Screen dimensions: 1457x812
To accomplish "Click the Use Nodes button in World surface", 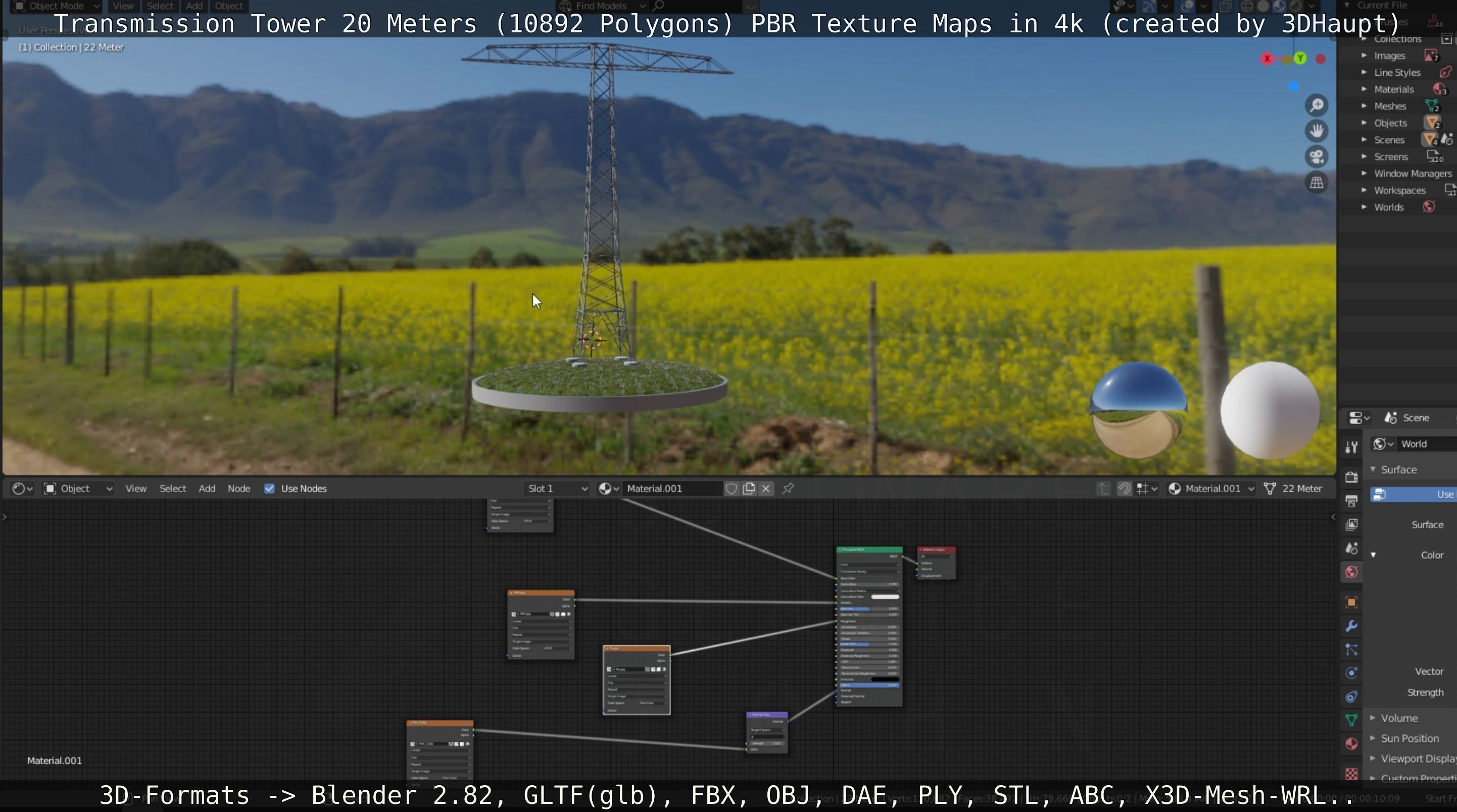I will (1414, 495).
